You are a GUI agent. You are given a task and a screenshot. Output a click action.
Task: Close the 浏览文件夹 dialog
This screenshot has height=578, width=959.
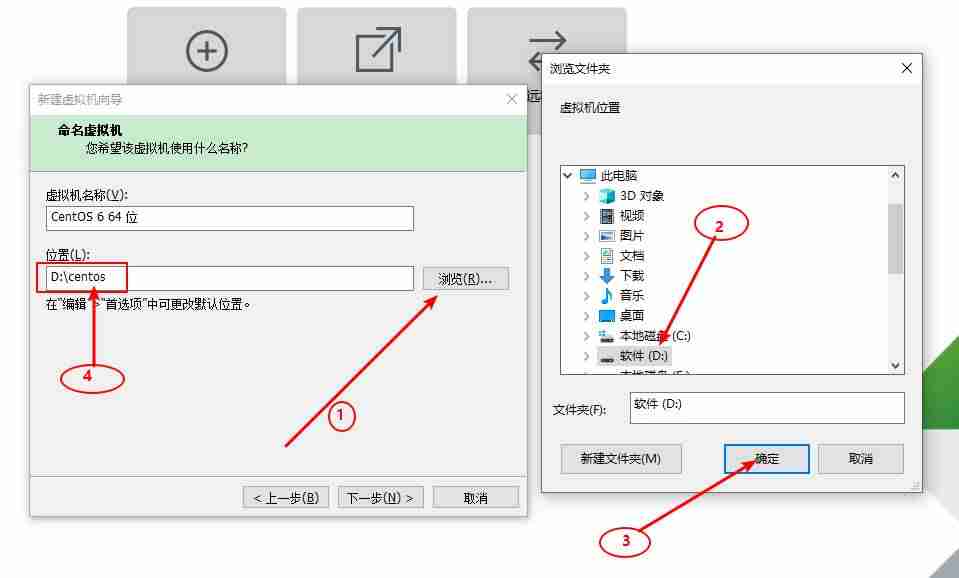(x=906, y=69)
